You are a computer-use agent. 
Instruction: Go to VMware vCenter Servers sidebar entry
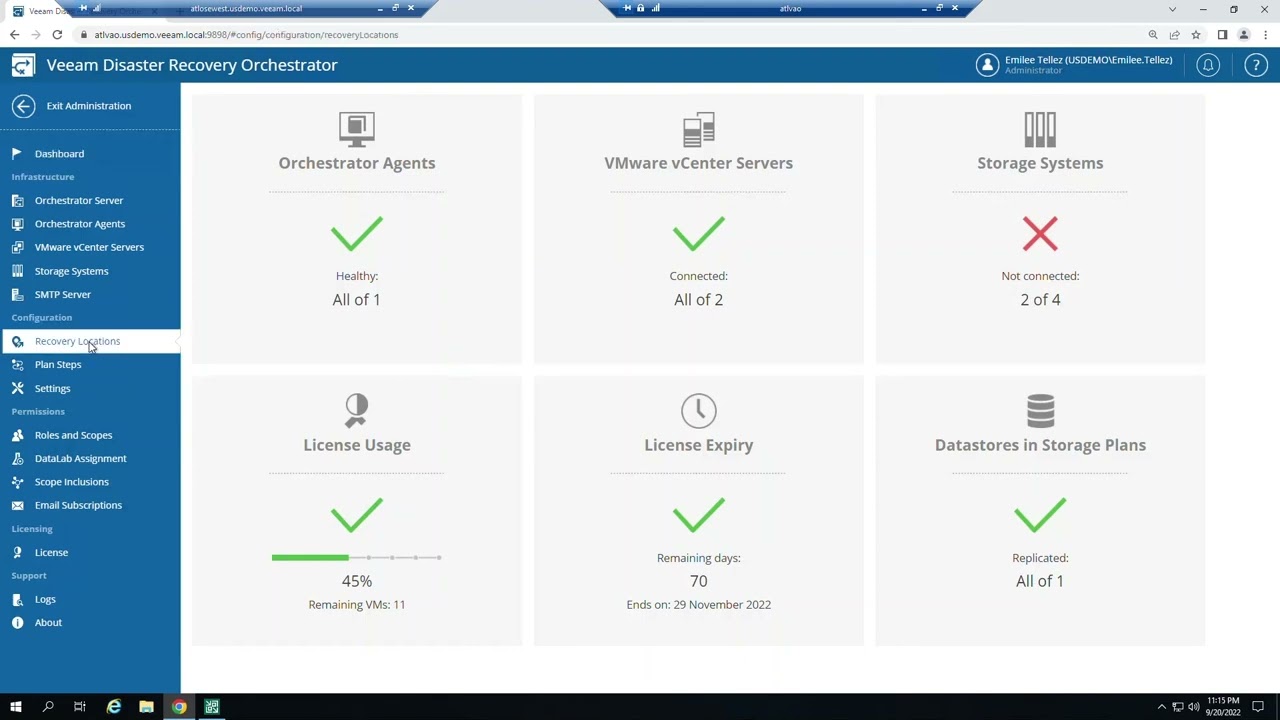tap(90, 247)
